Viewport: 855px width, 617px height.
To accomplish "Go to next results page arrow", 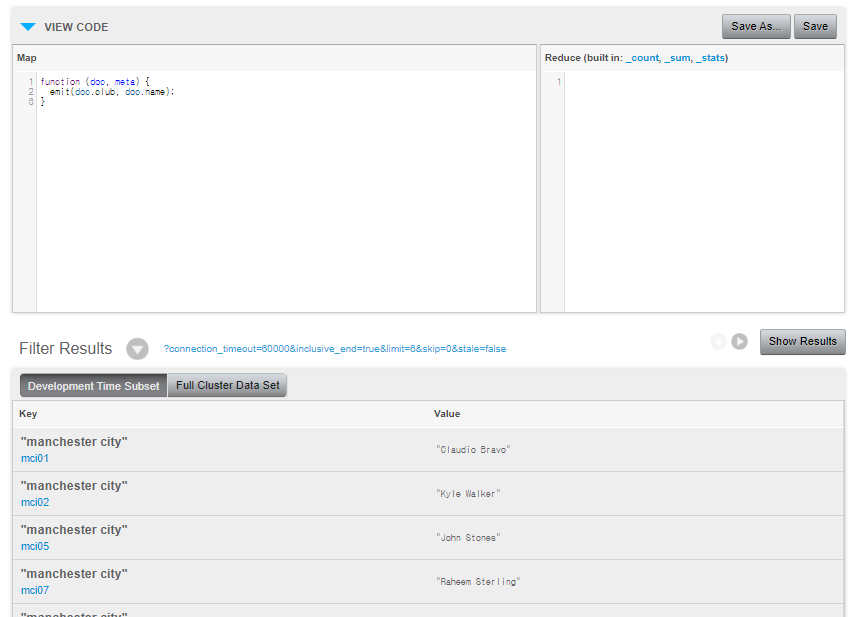I will [739, 342].
